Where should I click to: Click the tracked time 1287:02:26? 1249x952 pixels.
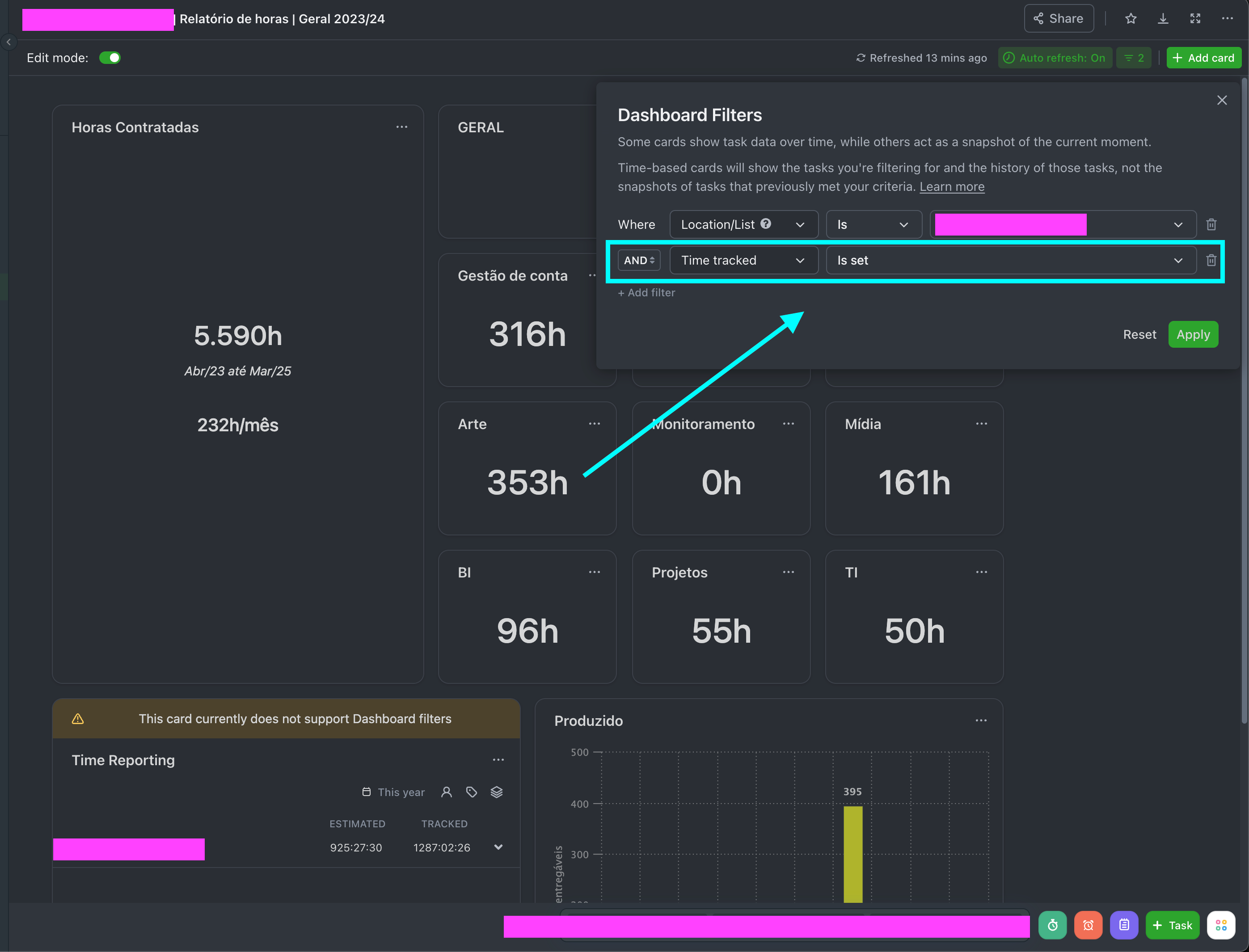point(442,848)
